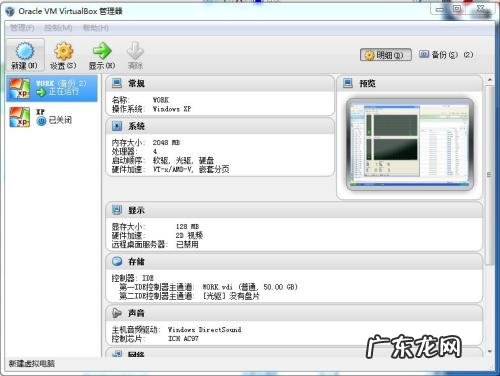Select the powered-off XP virtual machine icon

tap(19, 117)
